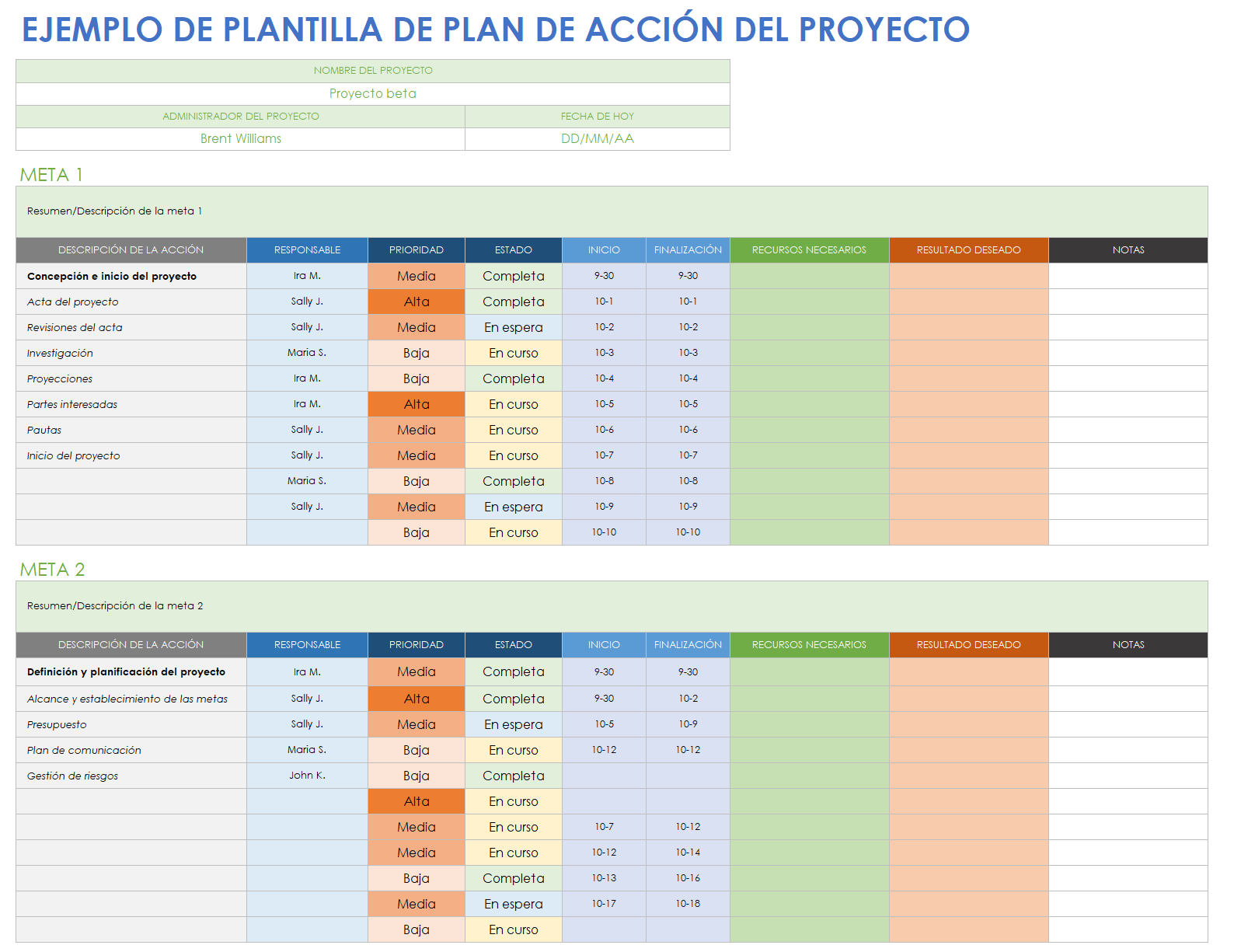The width and height of the screenshot is (1234, 952).
Task: Click Inicio '10-12' in Plan de comunicación row
Action: tap(604, 750)
